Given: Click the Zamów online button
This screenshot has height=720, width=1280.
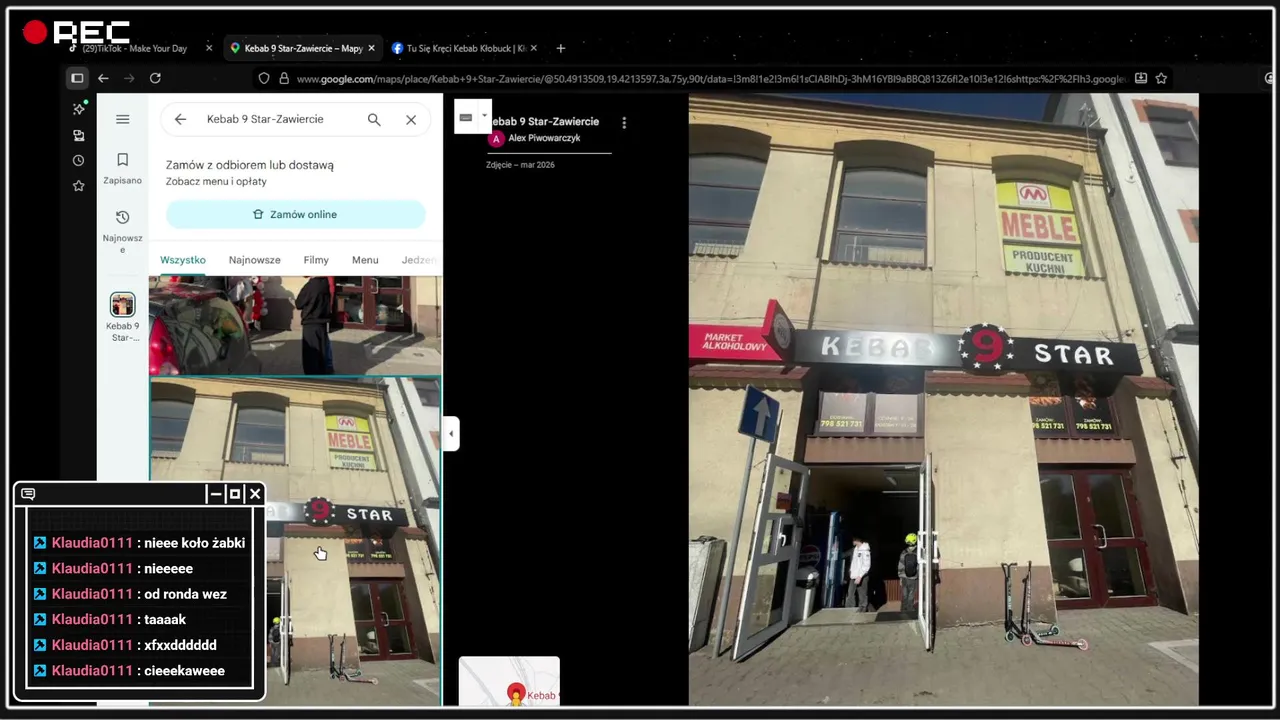Looking at the screenshot, I should 296,214.
